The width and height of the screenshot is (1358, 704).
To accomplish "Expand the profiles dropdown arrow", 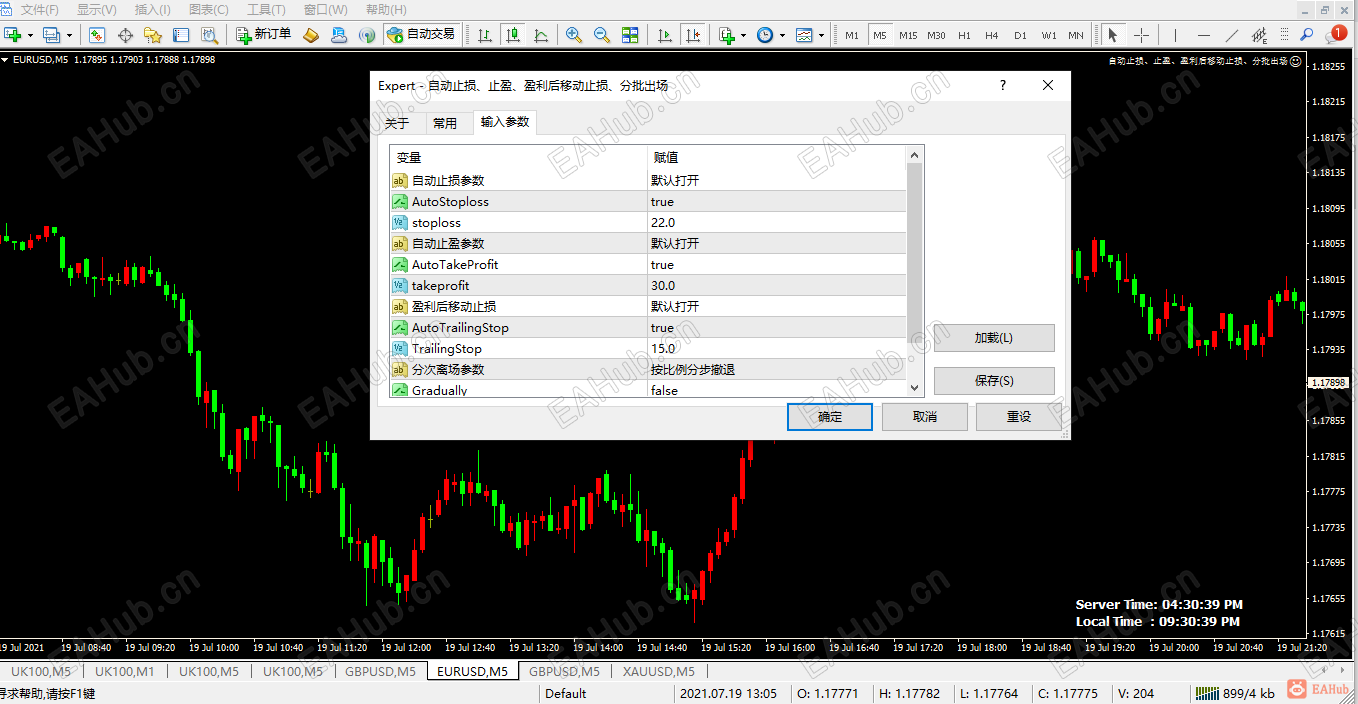I will coord(69,35).
